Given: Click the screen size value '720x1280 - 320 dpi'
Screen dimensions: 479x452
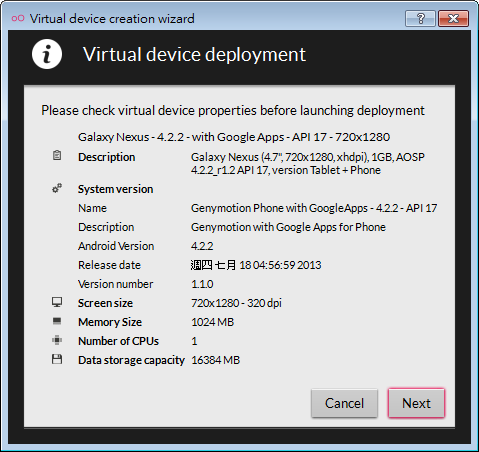Looking at the screenshot, I should tap(236, 303).
